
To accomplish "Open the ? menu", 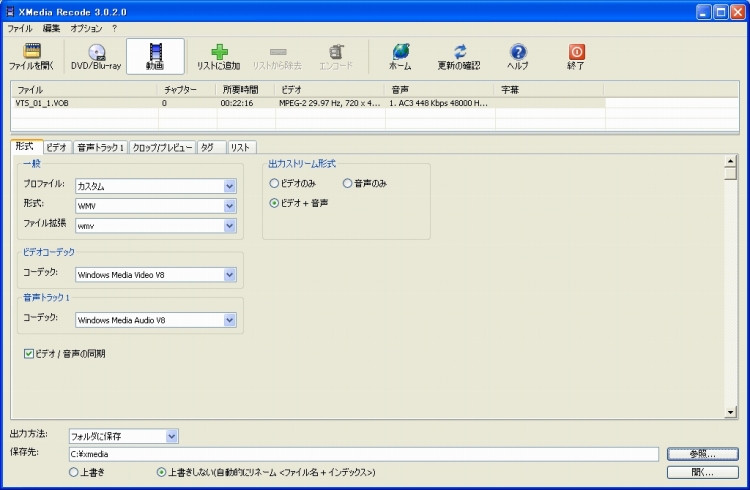I will 114,28.
